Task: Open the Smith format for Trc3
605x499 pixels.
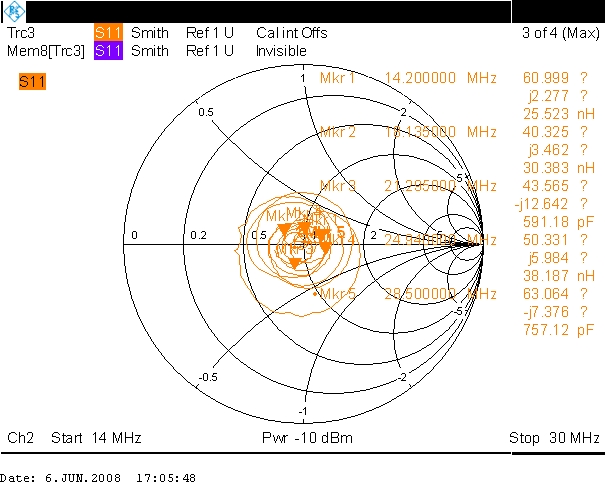Action: tap(150, 32)
